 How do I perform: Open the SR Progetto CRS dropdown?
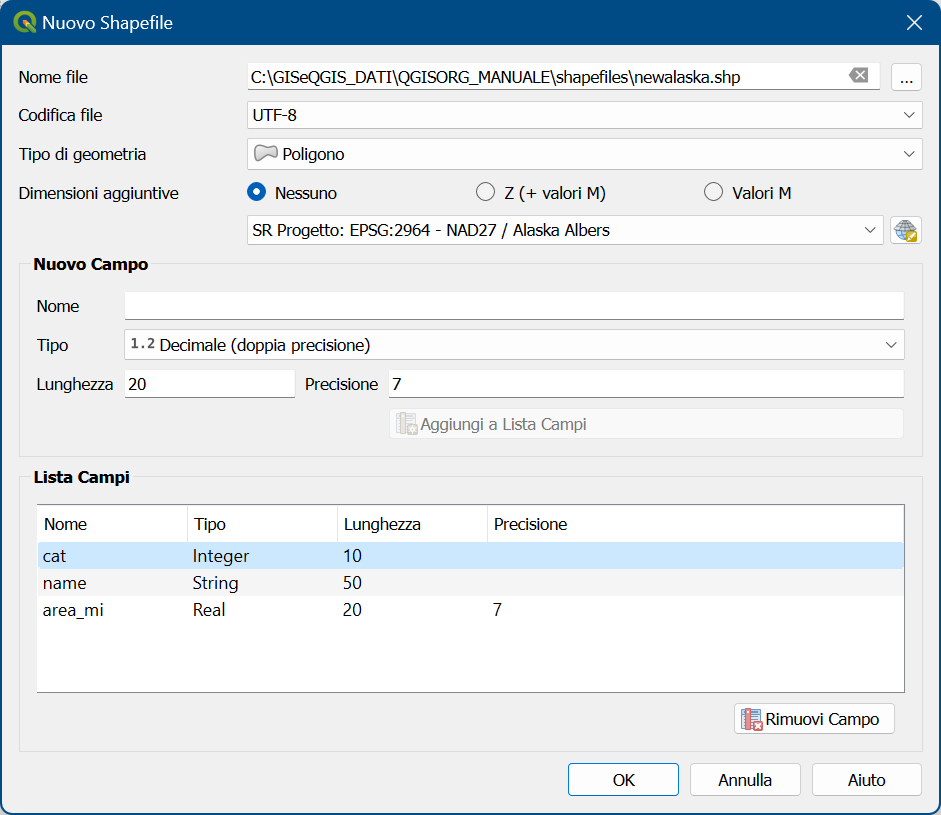pos(565,230)
